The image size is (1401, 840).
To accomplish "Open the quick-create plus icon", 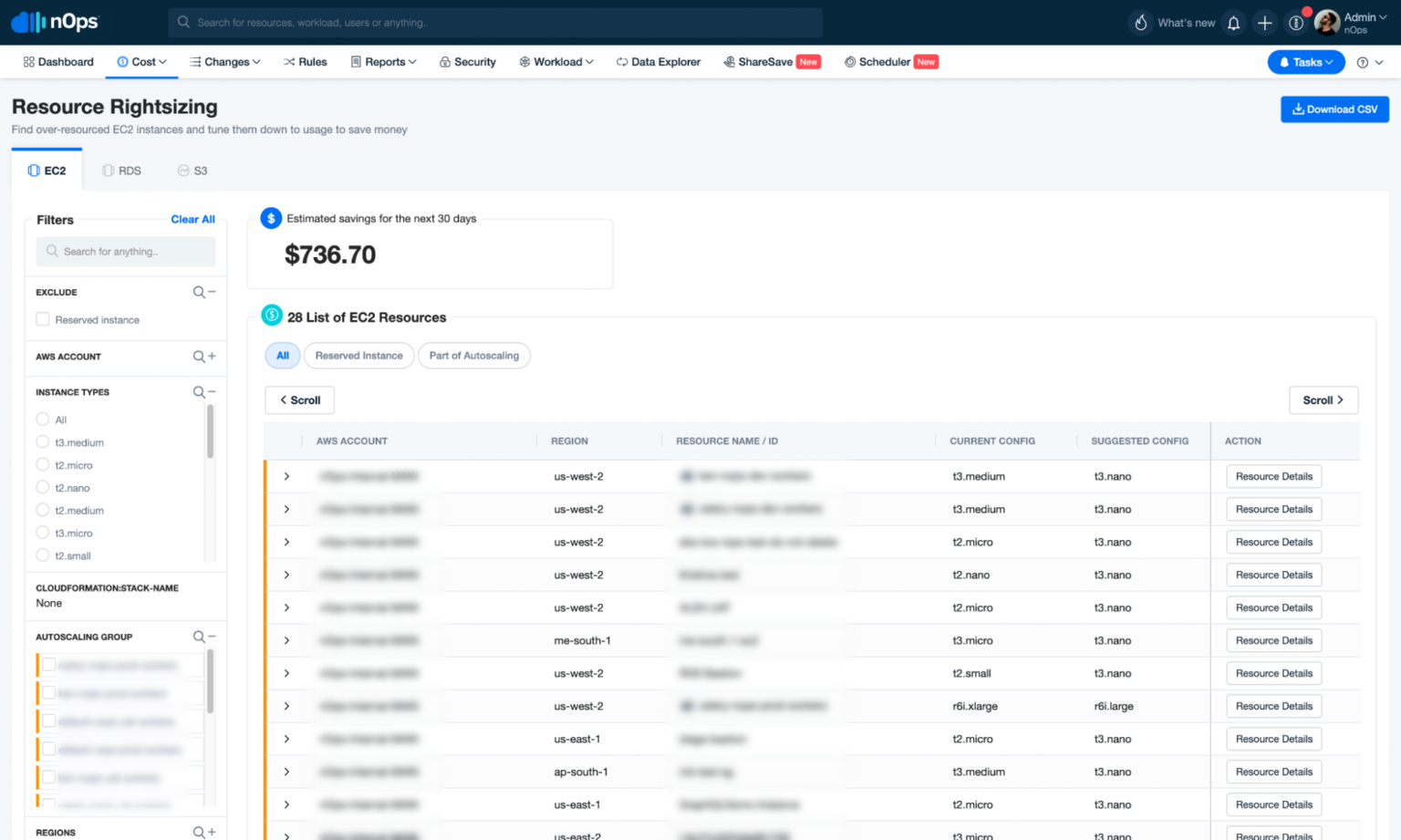I will (x=1264, y=22).
